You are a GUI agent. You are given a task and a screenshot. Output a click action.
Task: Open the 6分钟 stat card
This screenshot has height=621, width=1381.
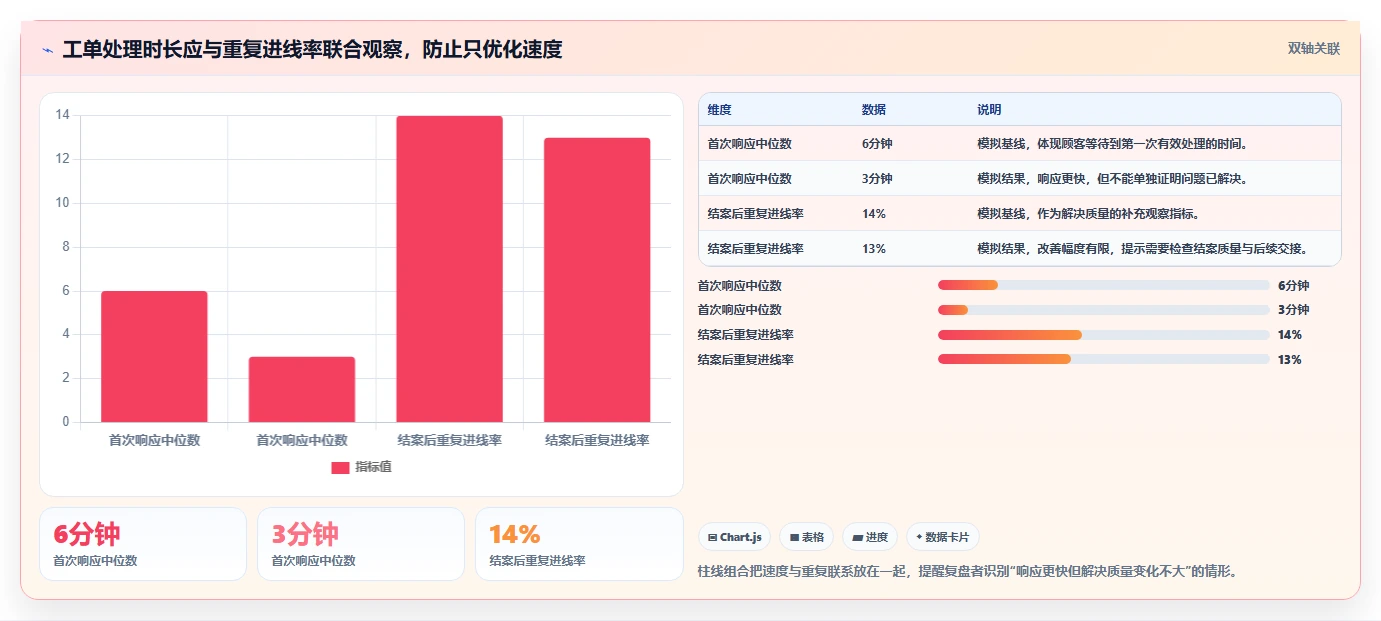pos(143,544)
